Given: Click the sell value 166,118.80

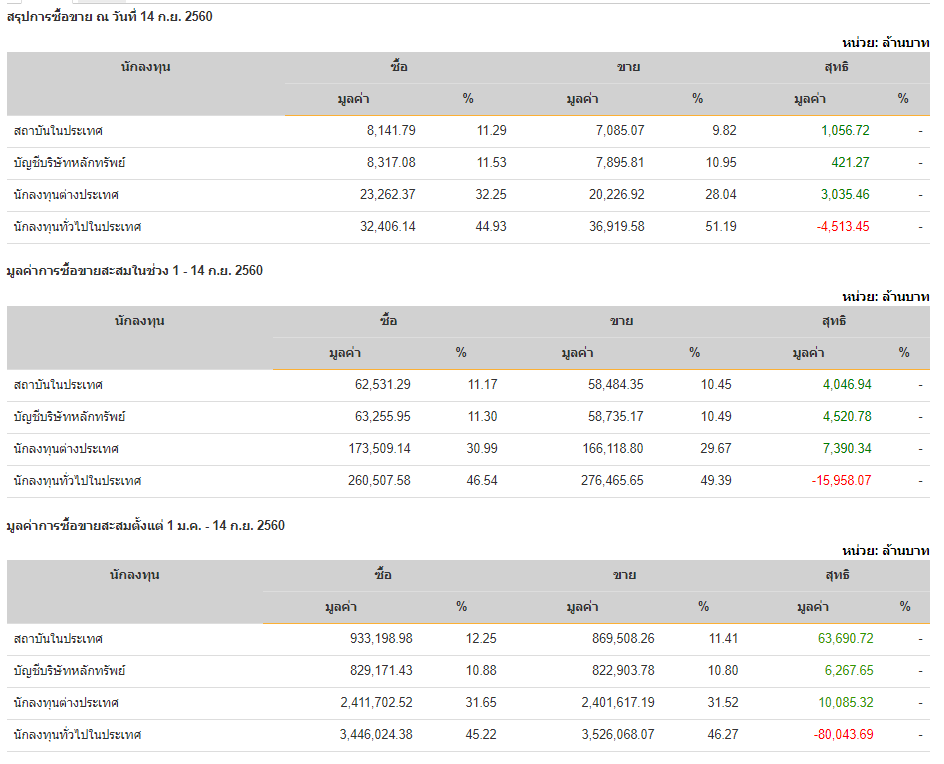Looking at the screenshot, I should (x=613, y=449).
